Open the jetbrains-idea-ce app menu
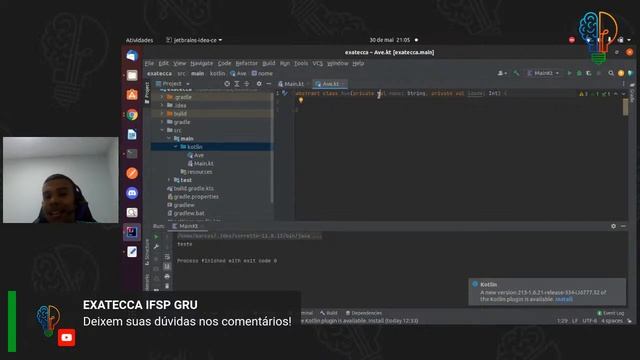 click(194, 40)
